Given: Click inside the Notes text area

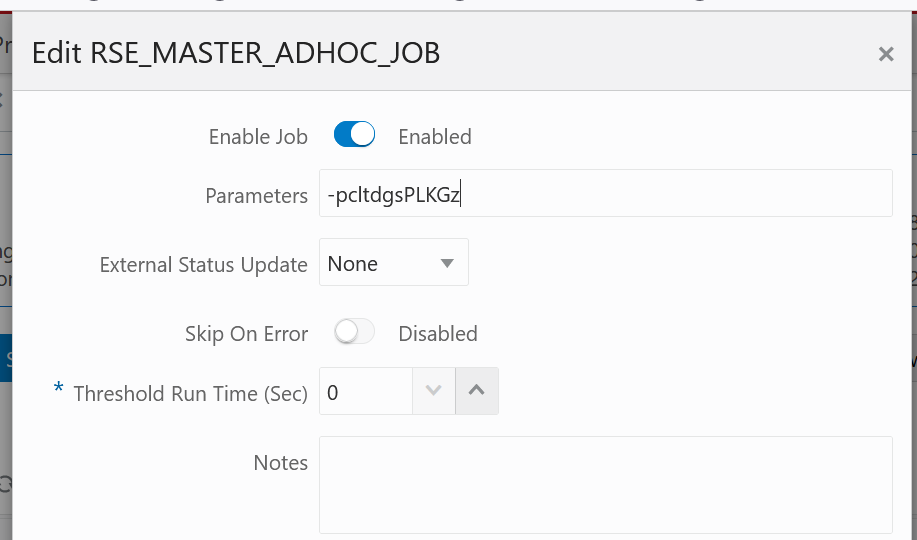Looking at the screenshot, I should [x=605, y=484].
